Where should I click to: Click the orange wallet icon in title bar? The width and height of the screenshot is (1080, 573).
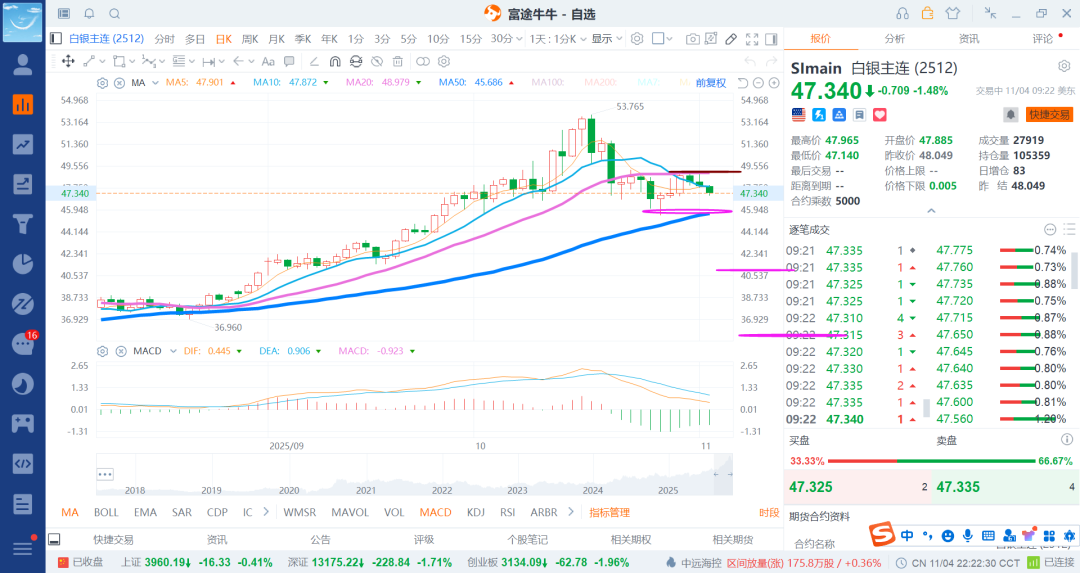point(927,14)
